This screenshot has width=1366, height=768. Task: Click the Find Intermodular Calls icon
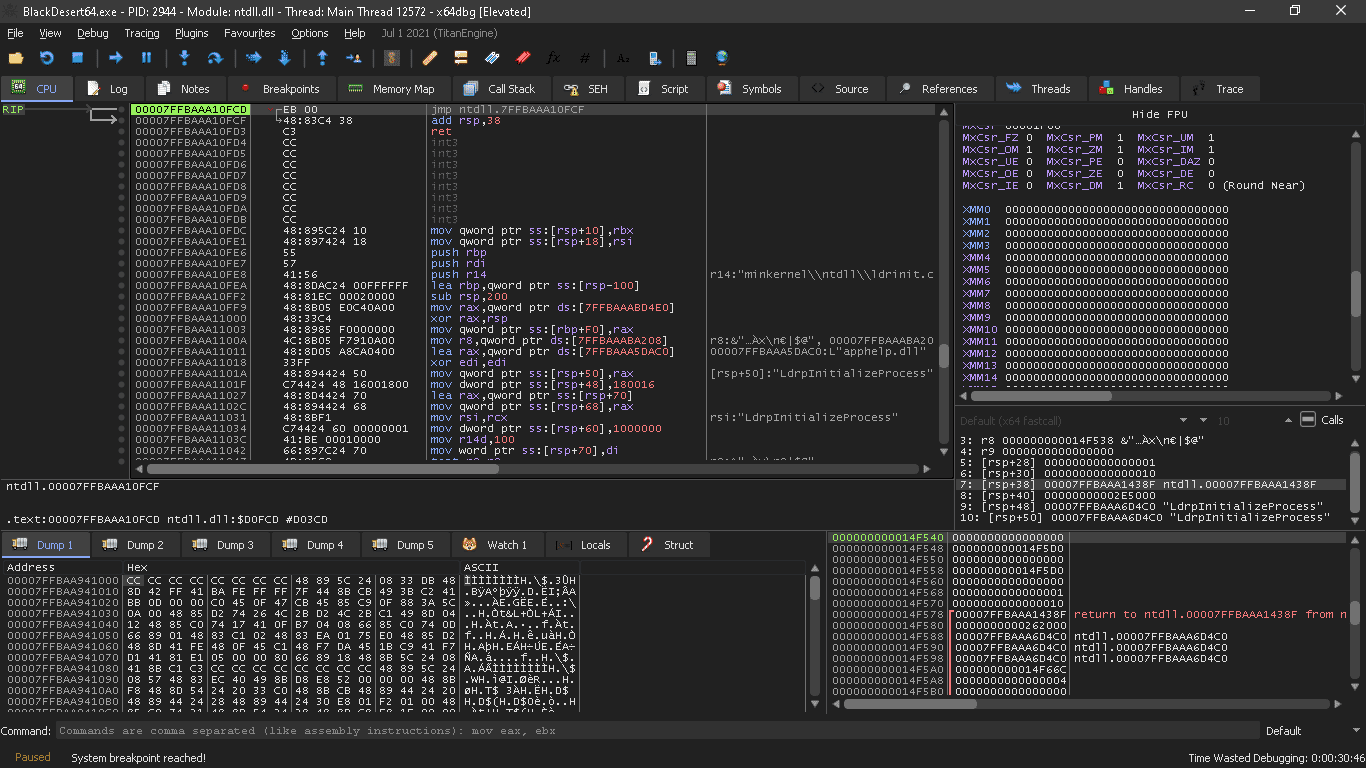(x=654, y=58)
